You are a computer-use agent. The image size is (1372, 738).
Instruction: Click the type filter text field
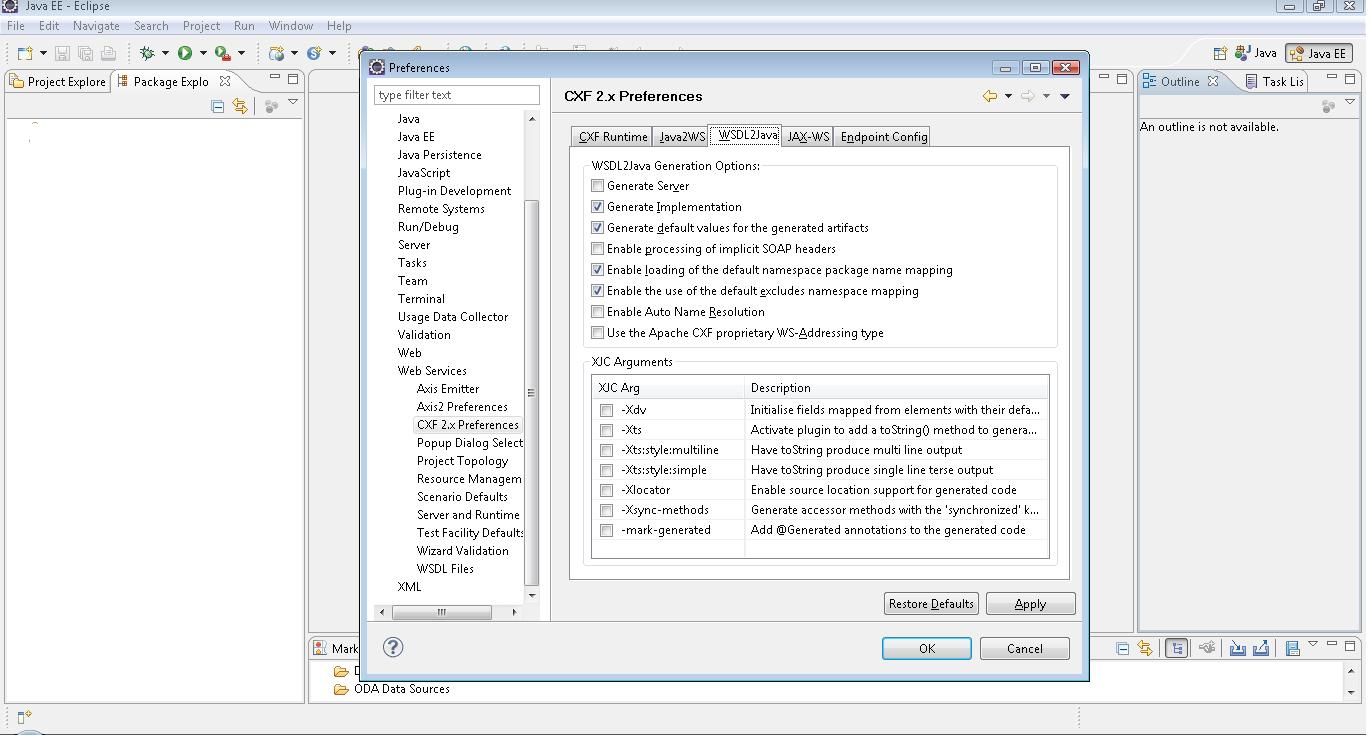(457, 95)
